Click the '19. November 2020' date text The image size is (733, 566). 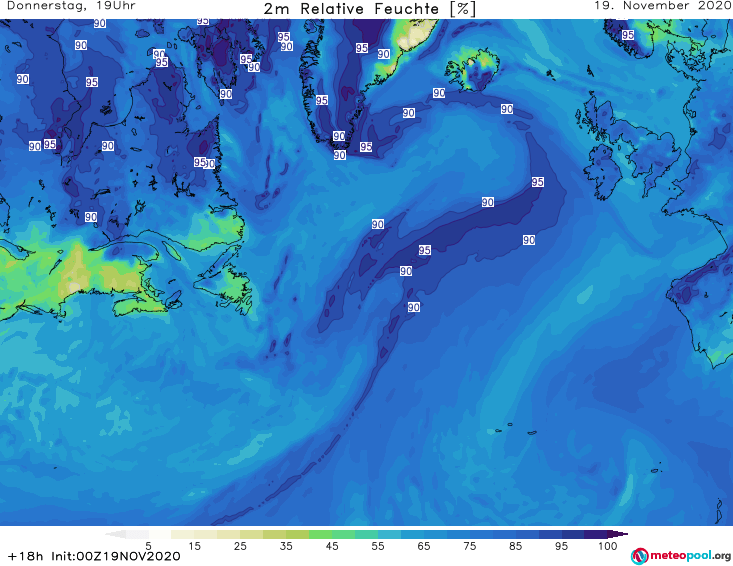(x=663, y=6)
